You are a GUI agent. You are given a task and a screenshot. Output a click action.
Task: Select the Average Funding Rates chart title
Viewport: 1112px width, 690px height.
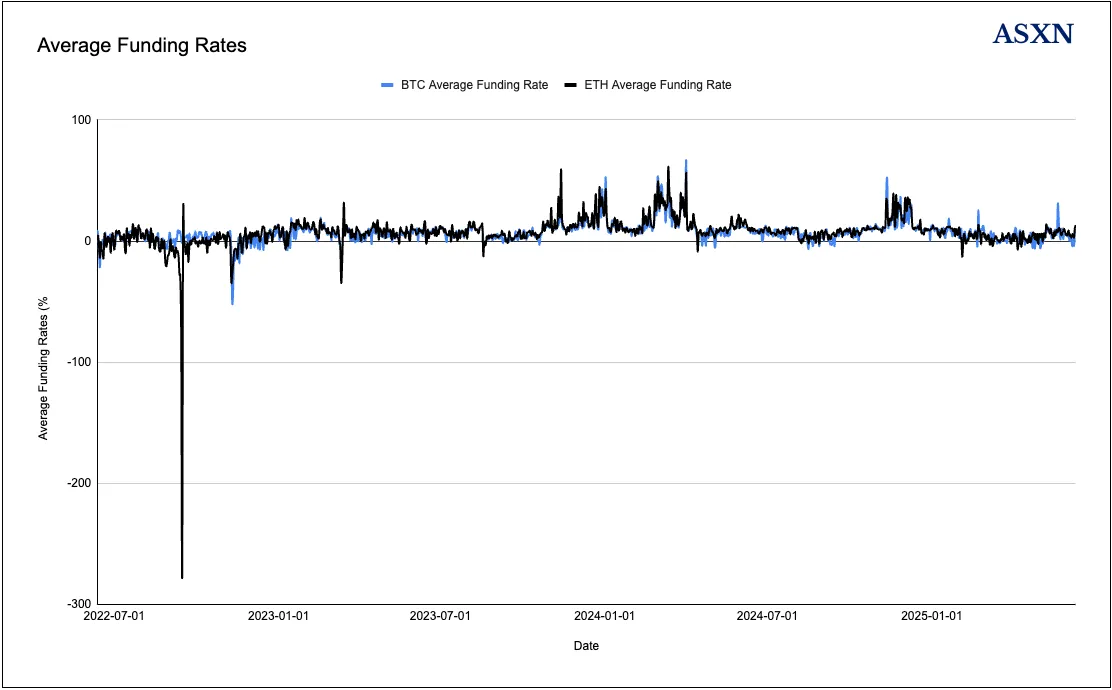point(141,46)
